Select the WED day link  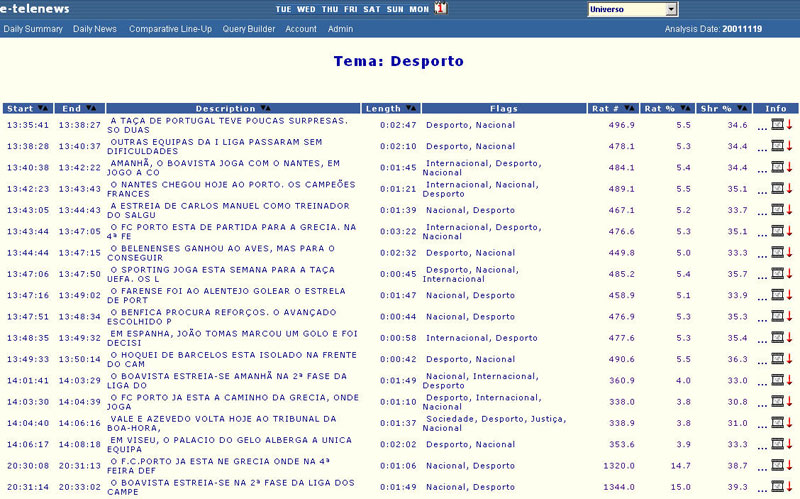[x=306, y=9]
